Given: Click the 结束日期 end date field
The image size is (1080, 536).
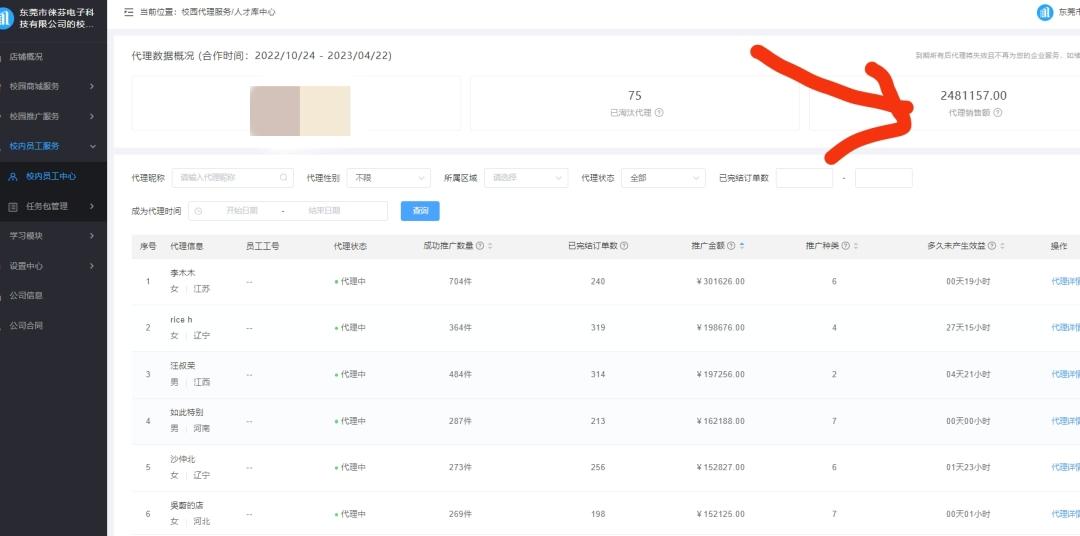Looking at the screenshot, I should 324,211.
